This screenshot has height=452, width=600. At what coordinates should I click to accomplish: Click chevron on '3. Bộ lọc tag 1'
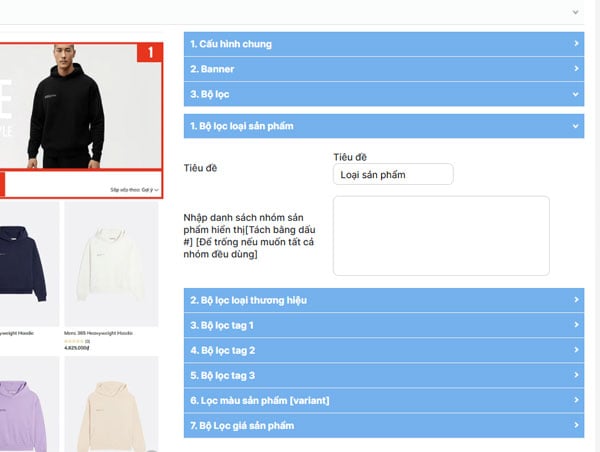pyautogui.click(x=576, y=325)
